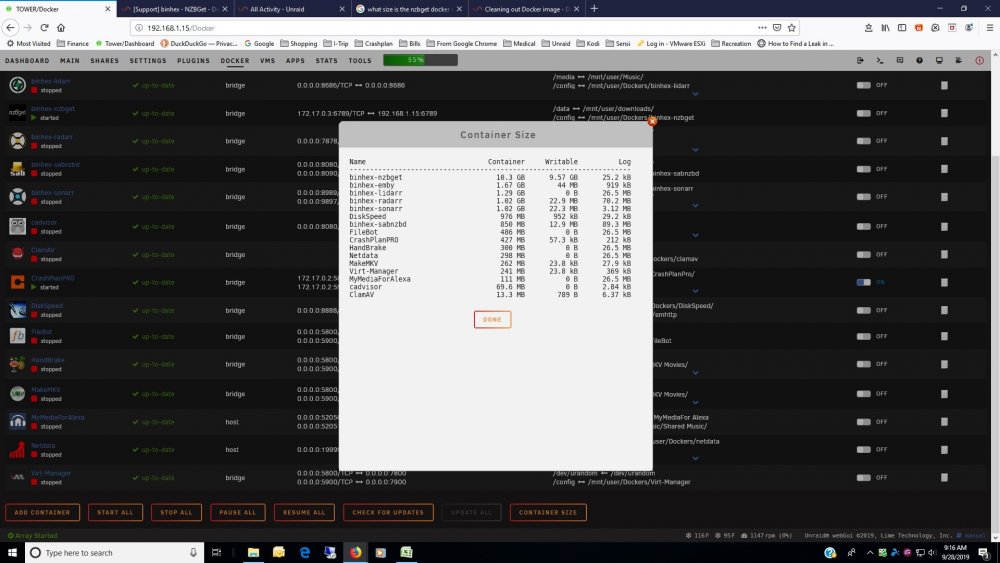Toggle autostart for cadvisor
The height and width of the screenshot is (563, 1000).
[x=864, y=226]
